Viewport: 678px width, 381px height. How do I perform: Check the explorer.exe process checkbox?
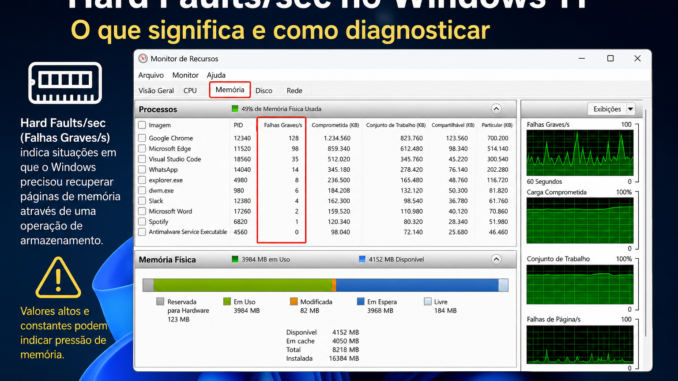pyautogui.click(x=142, y=180)
